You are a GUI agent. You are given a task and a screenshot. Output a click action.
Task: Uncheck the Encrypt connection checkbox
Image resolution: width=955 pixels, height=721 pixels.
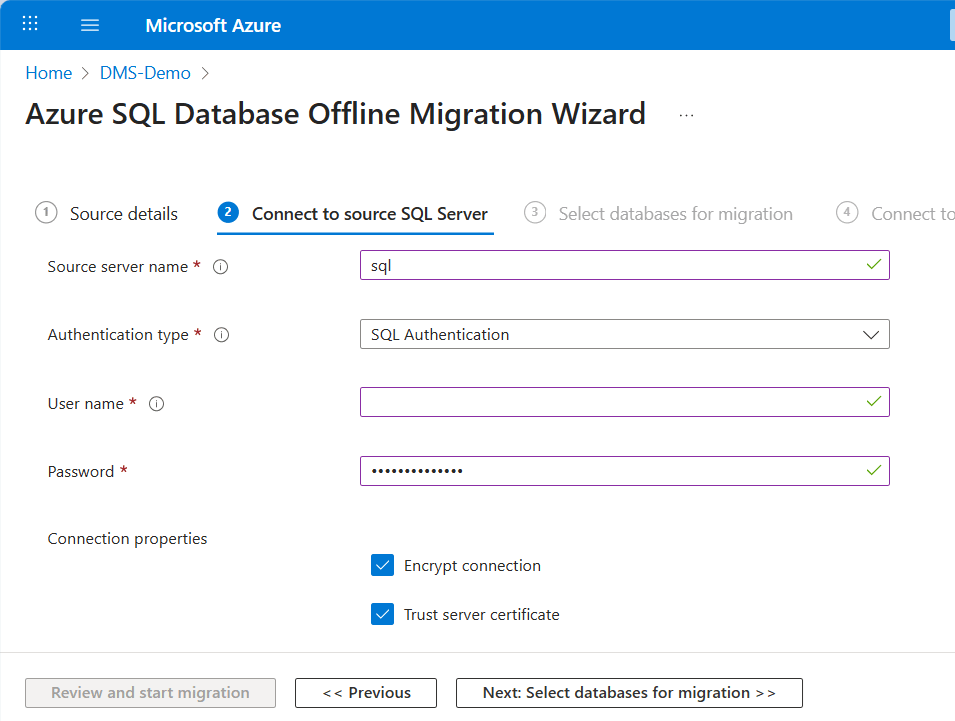tap(382, 566)
